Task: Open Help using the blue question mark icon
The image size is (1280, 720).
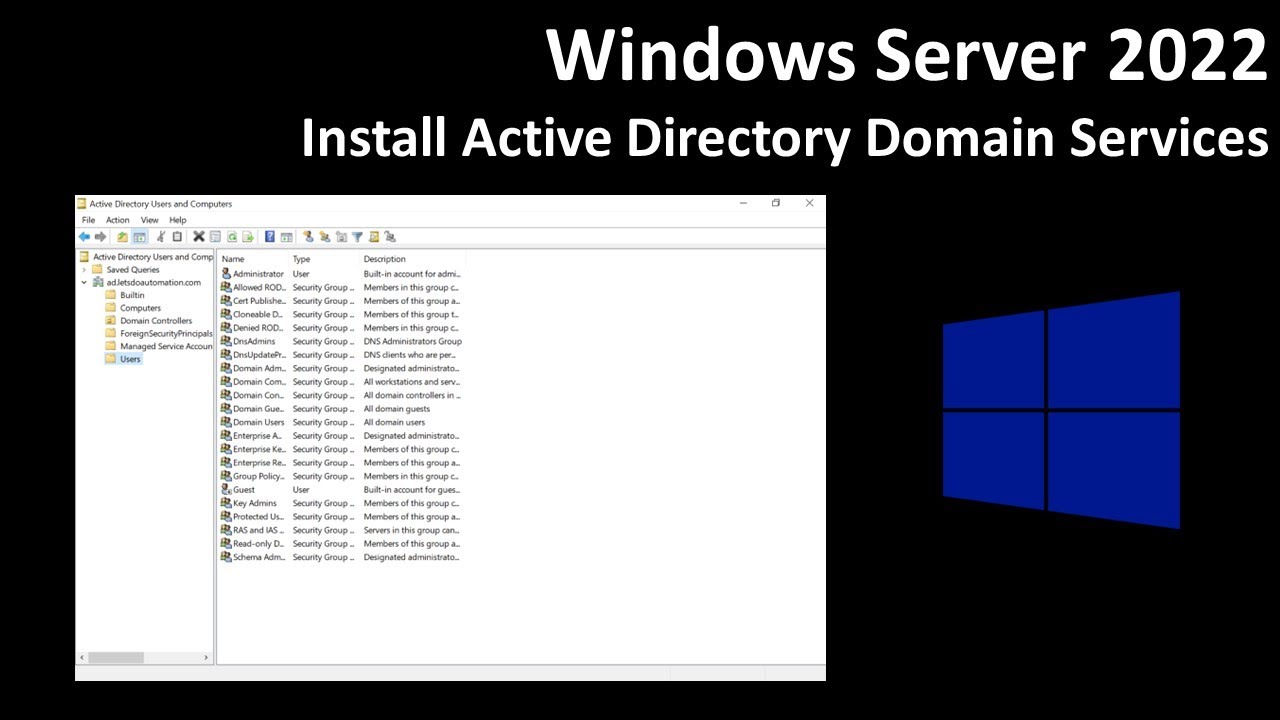Action: pos(269,237)
